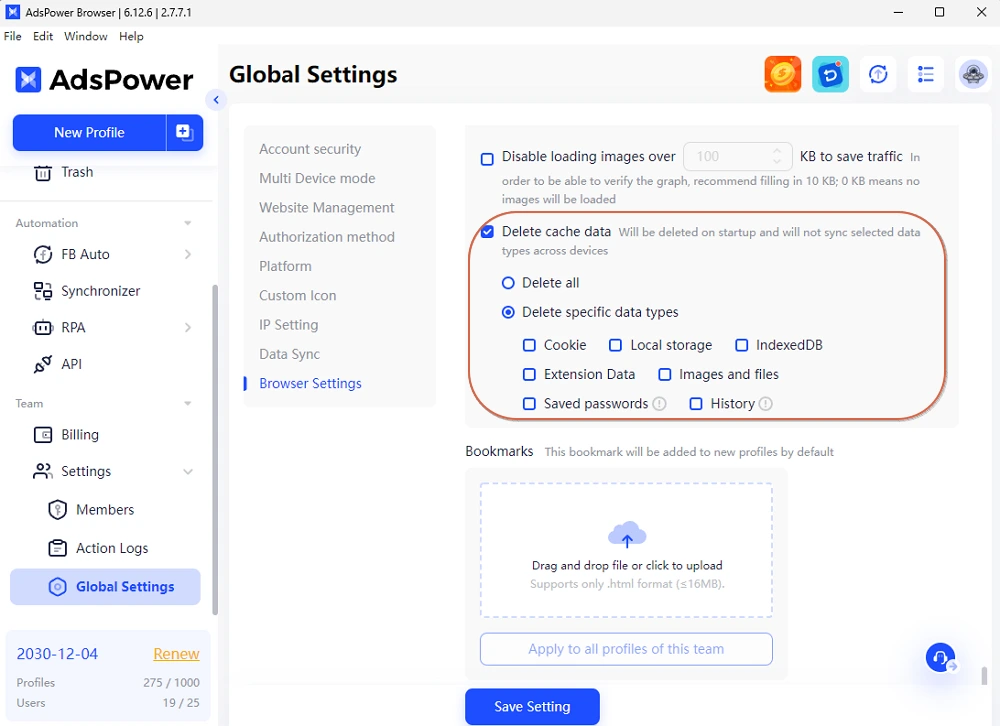Click the customer support headset button

(x=941, y=658)
